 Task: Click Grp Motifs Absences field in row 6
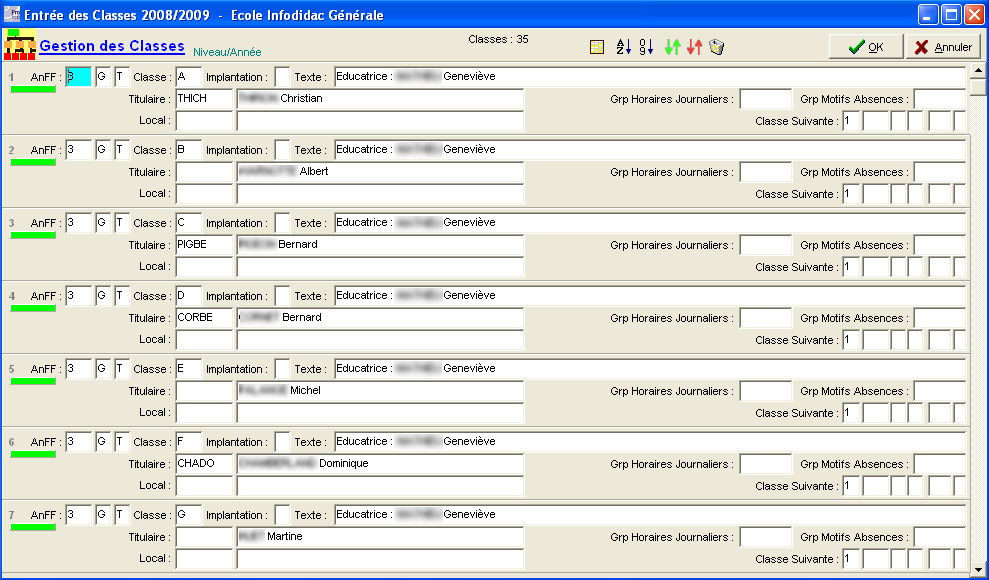940,465
